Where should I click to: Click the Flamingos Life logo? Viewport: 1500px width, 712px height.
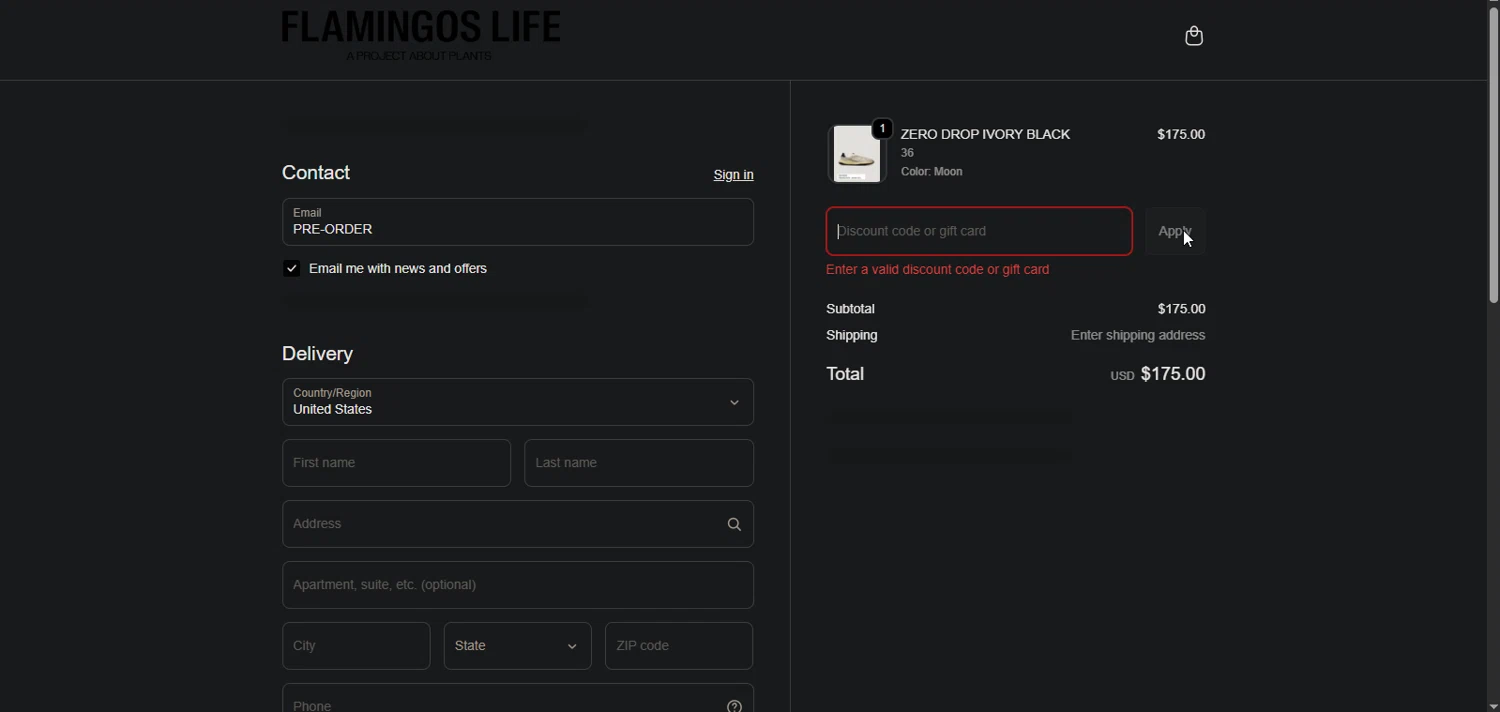coord(421,35)
